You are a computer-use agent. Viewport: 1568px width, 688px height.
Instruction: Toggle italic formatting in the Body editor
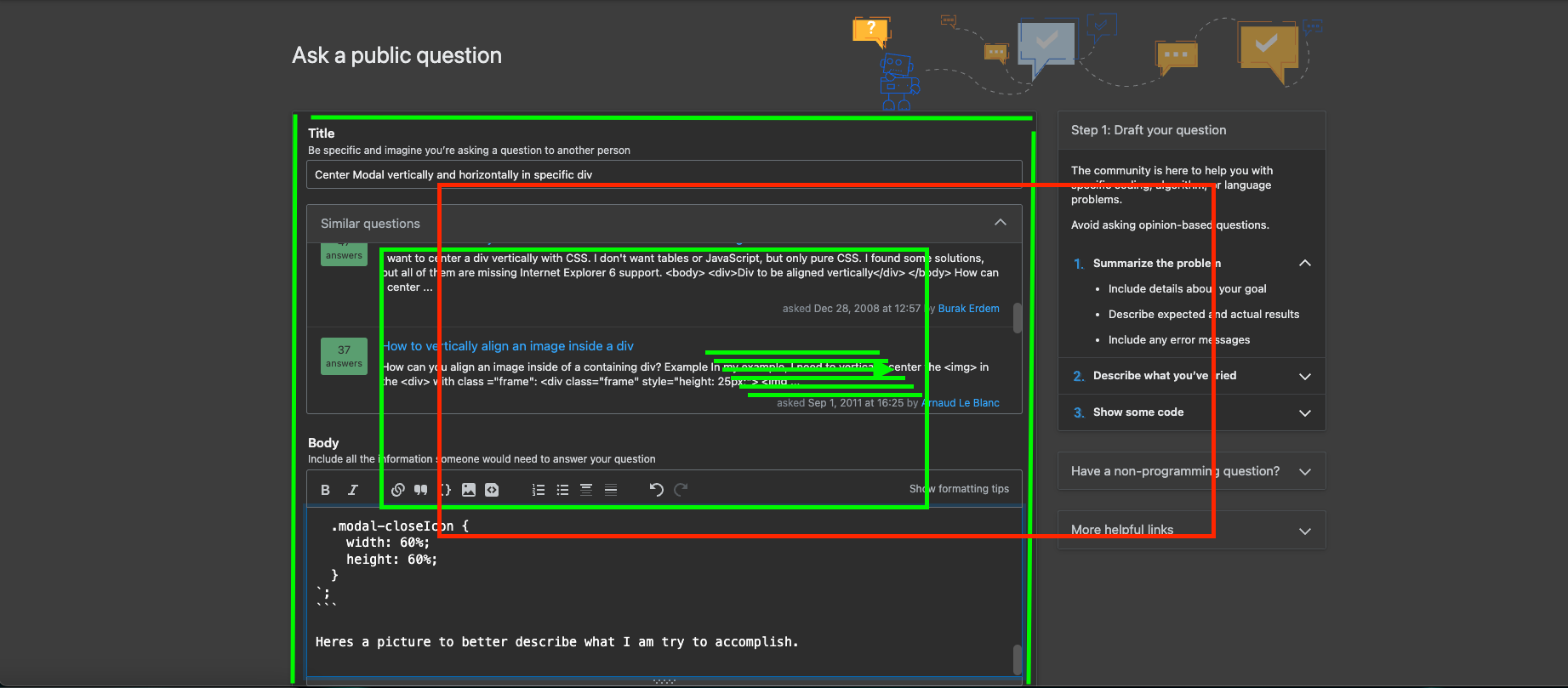pyautogui.click(x=352, y=490)
